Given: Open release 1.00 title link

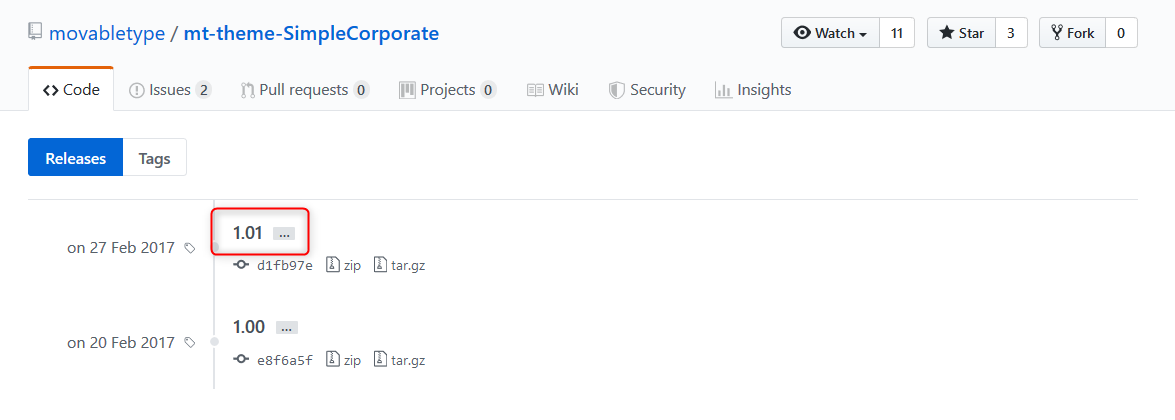Looking at the screenshot, I should tap(248, 327).
